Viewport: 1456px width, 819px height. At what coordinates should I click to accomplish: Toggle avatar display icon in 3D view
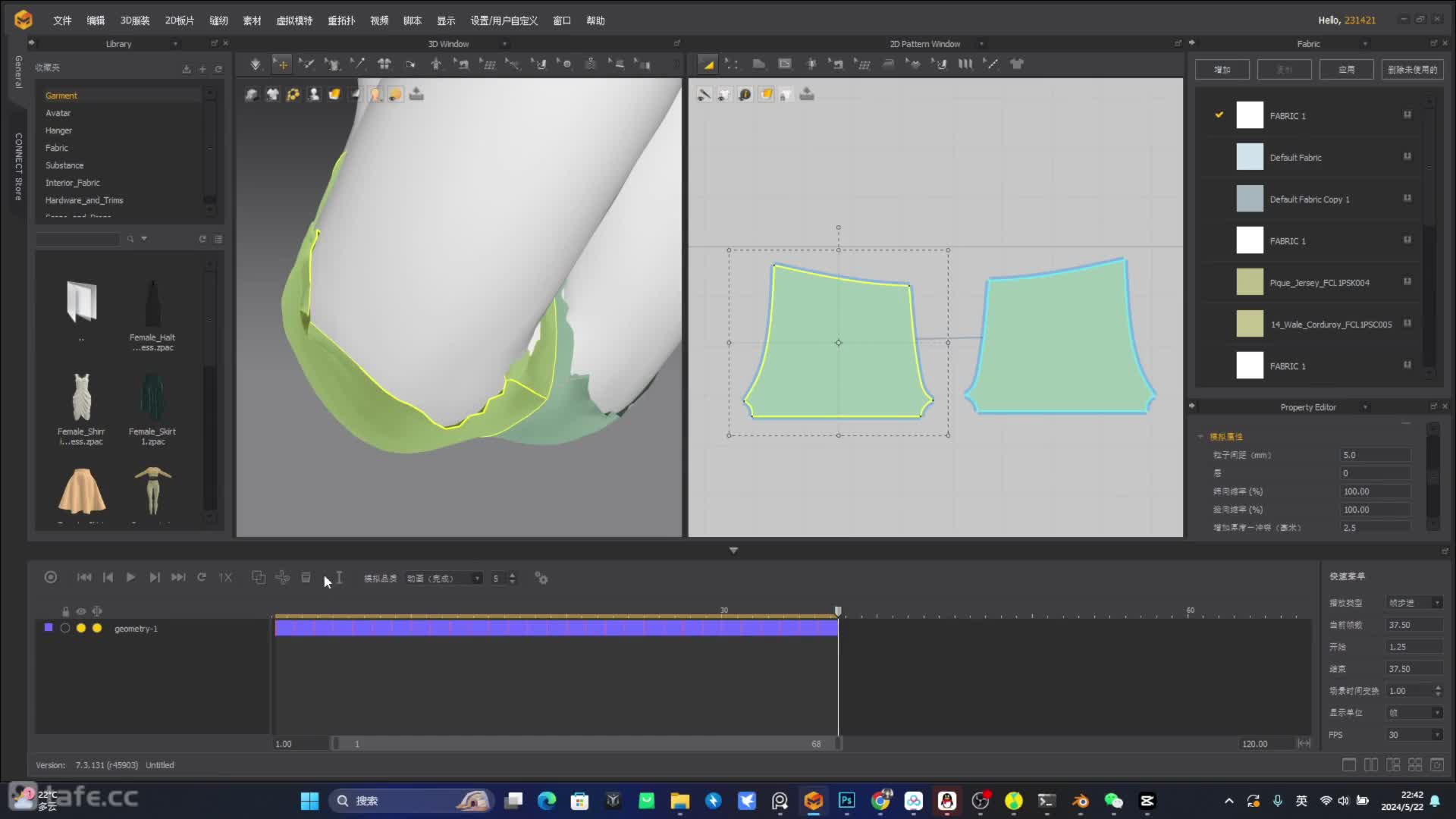313,94
